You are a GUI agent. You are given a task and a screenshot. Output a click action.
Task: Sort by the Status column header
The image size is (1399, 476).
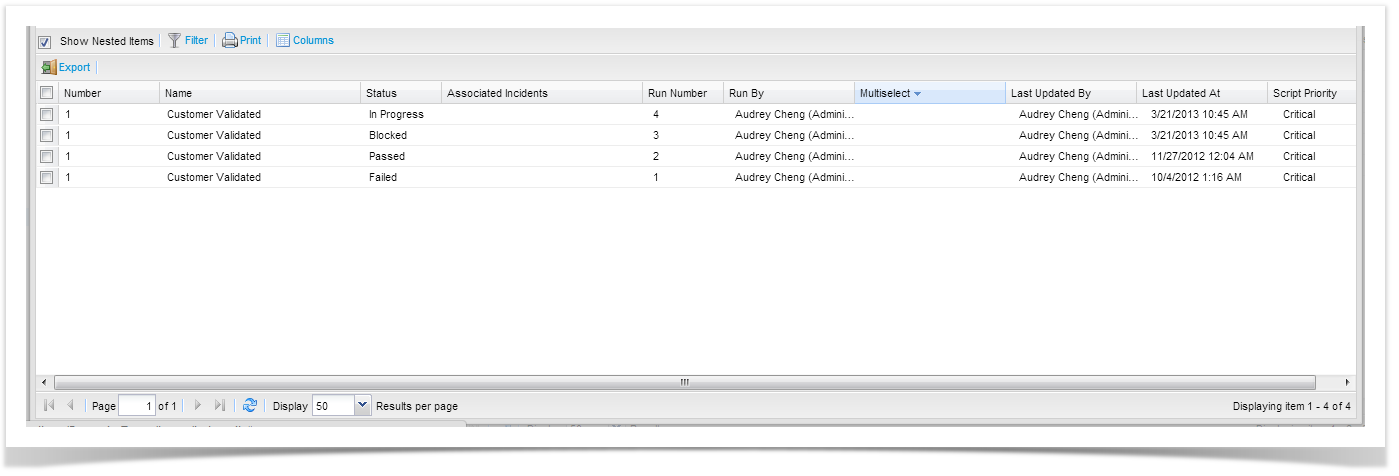[x=382, y=94]
